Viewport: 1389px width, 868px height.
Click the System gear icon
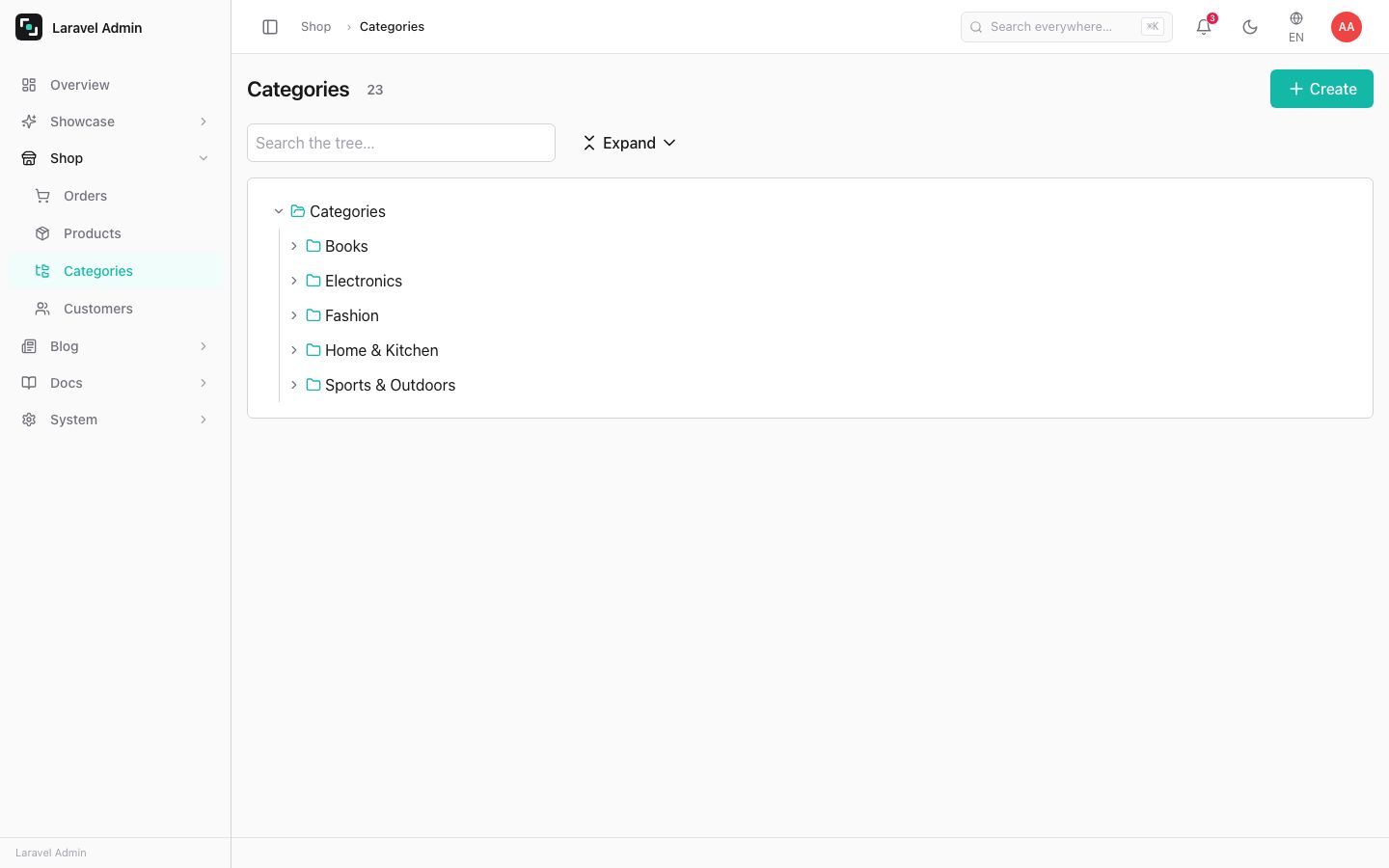[29, 420]
